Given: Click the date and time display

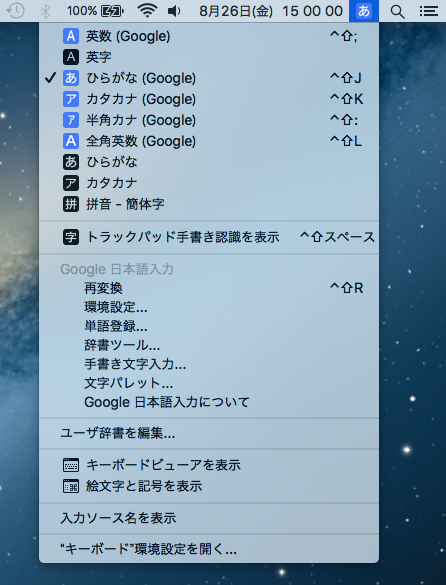Looking at the screenshot, I should 271,11.
